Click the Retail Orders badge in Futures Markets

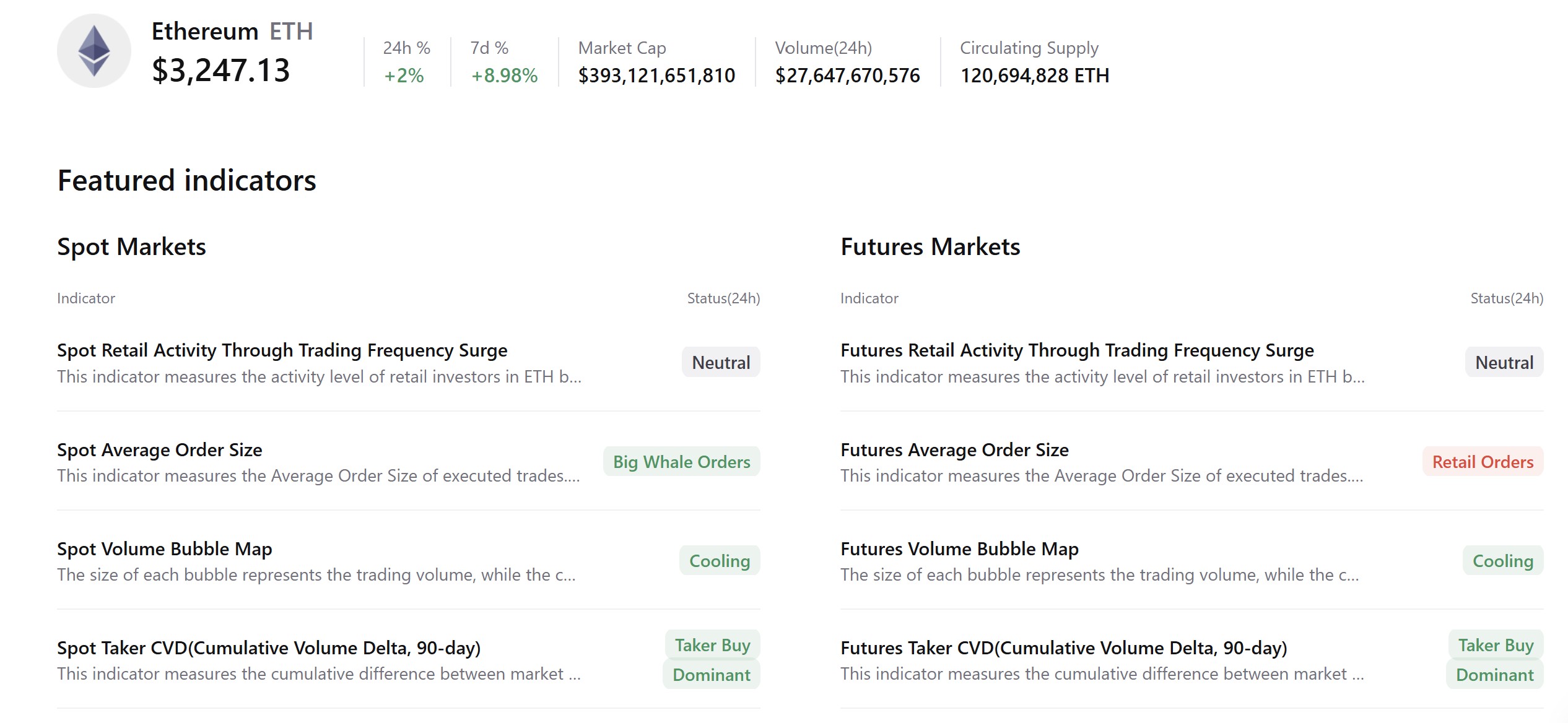point(1482,462)
